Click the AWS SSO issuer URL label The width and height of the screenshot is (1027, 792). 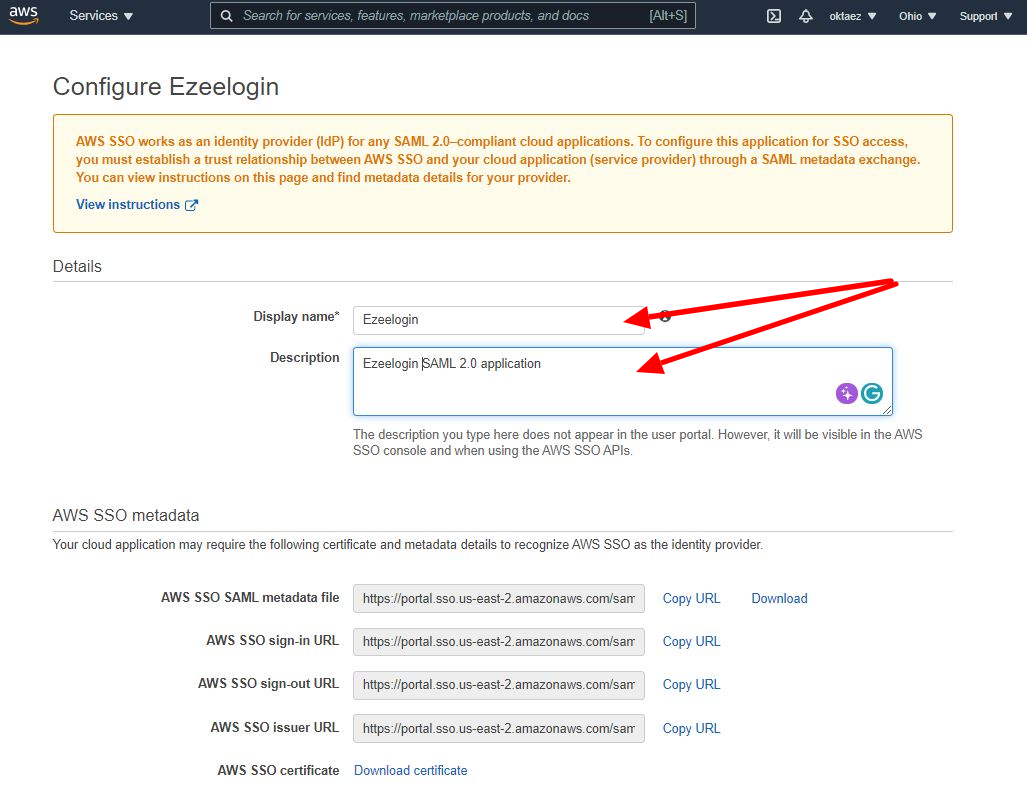(274, 727)
